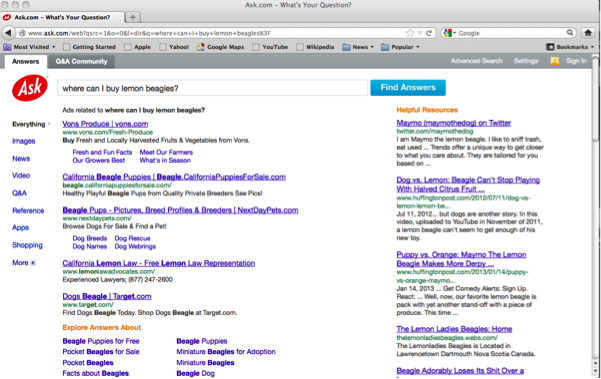Open new tab with plus button
This screenshot has height=379, width=601.
tap(133, 17)
